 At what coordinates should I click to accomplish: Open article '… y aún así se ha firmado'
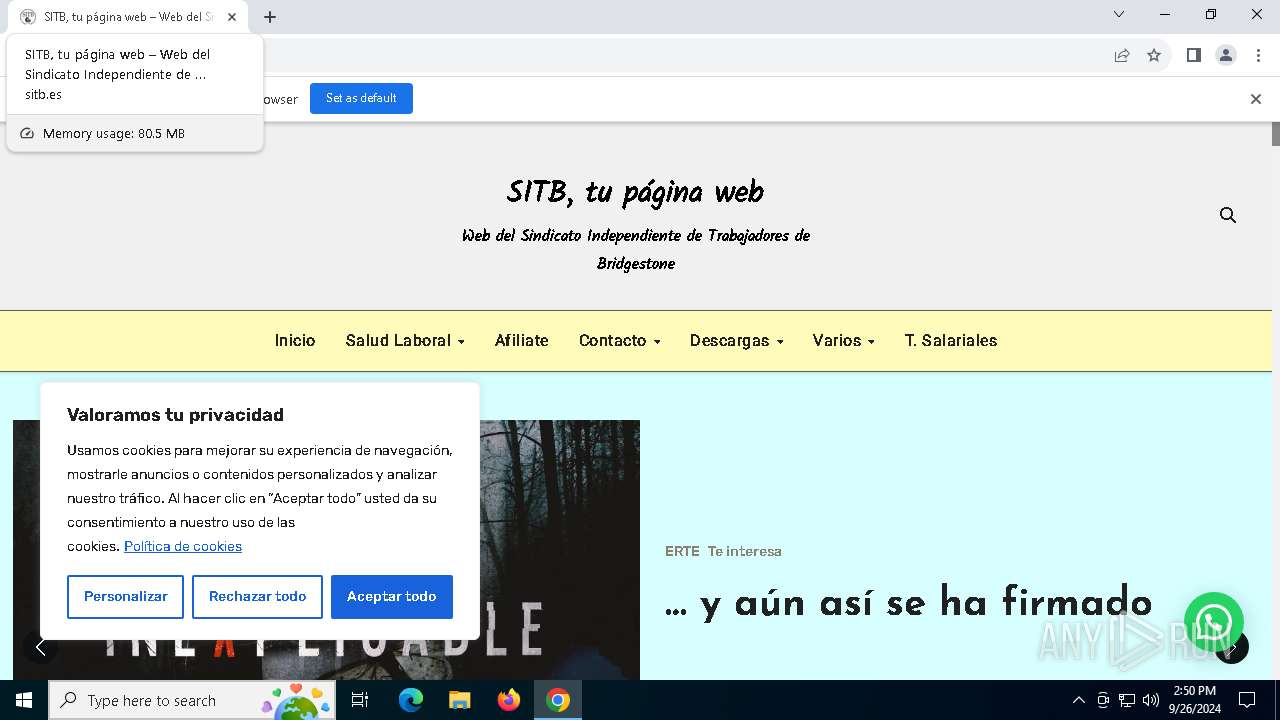[908, 604]
